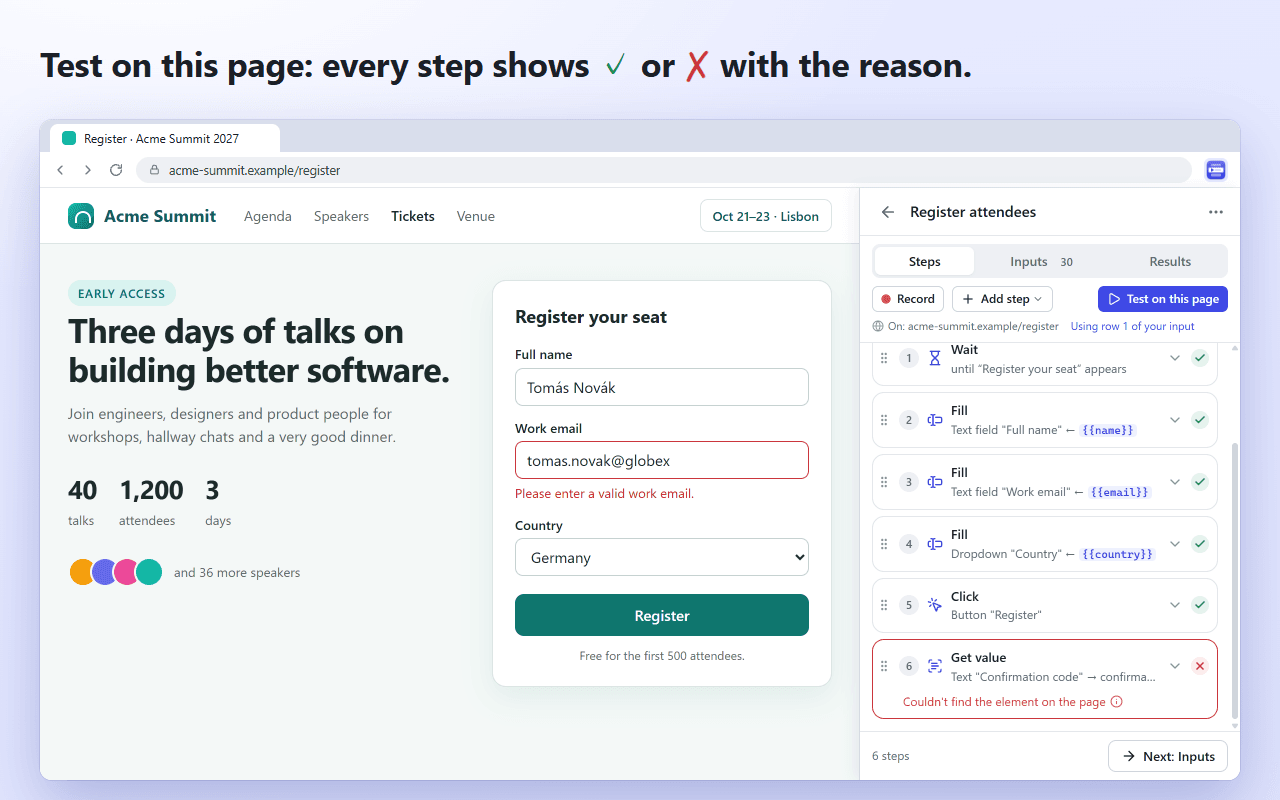Click the cursor icon of the Click step
The height and width of the screenshot is (800, 1280).
tap(935, 605)
